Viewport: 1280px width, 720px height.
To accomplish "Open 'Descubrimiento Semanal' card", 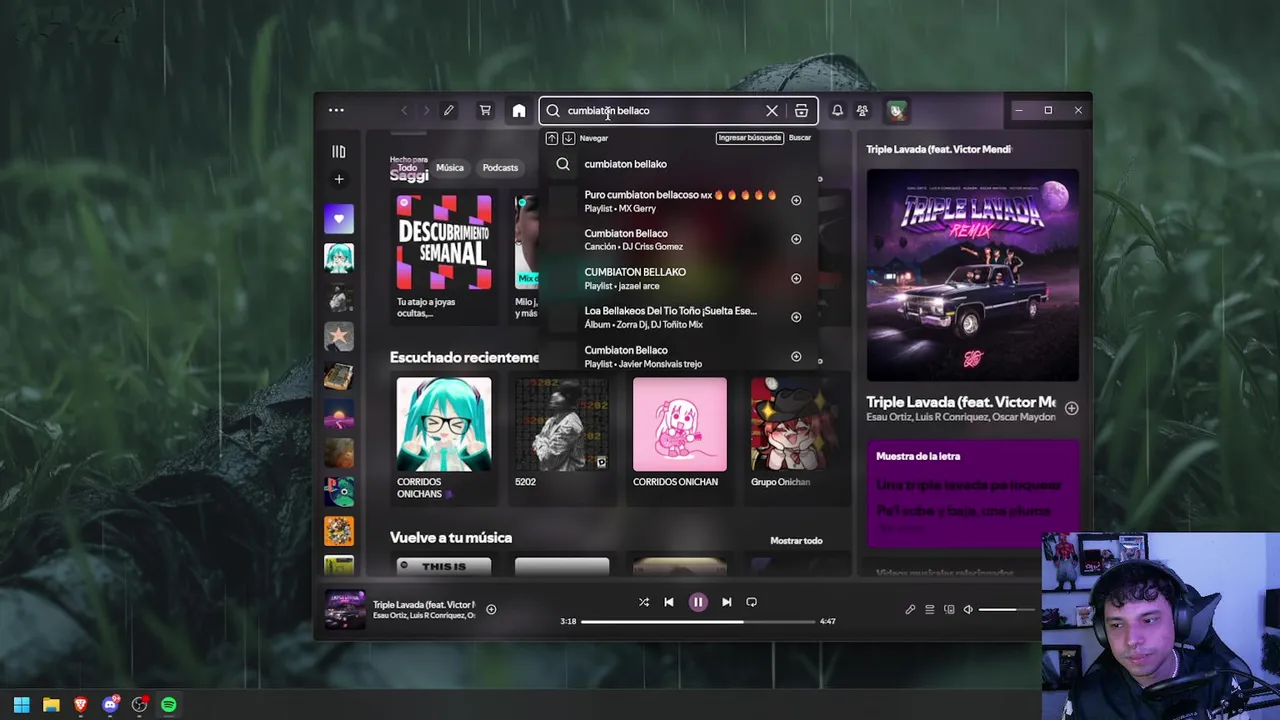I will point(443,257).
